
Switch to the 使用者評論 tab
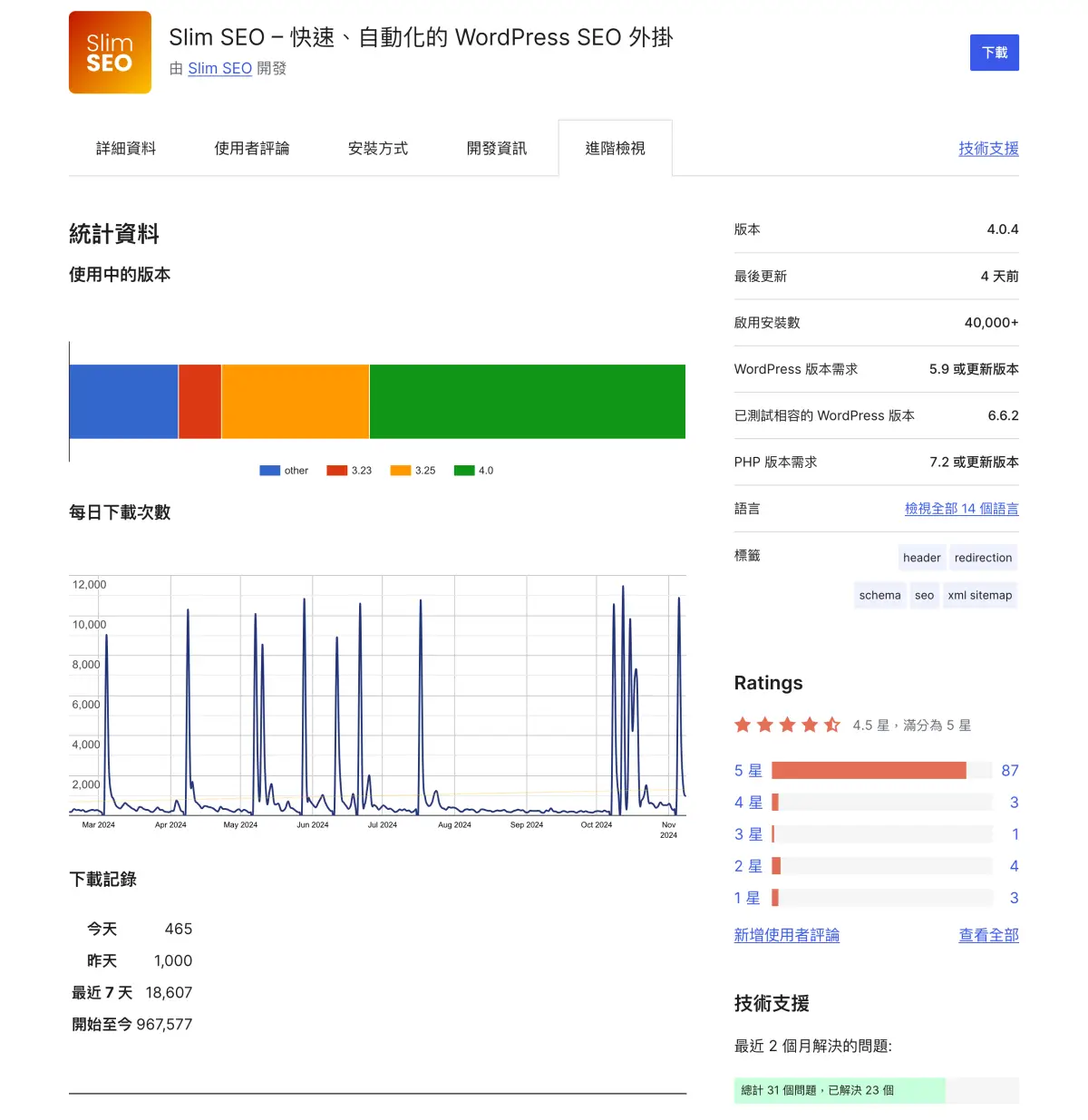[252, 148]
